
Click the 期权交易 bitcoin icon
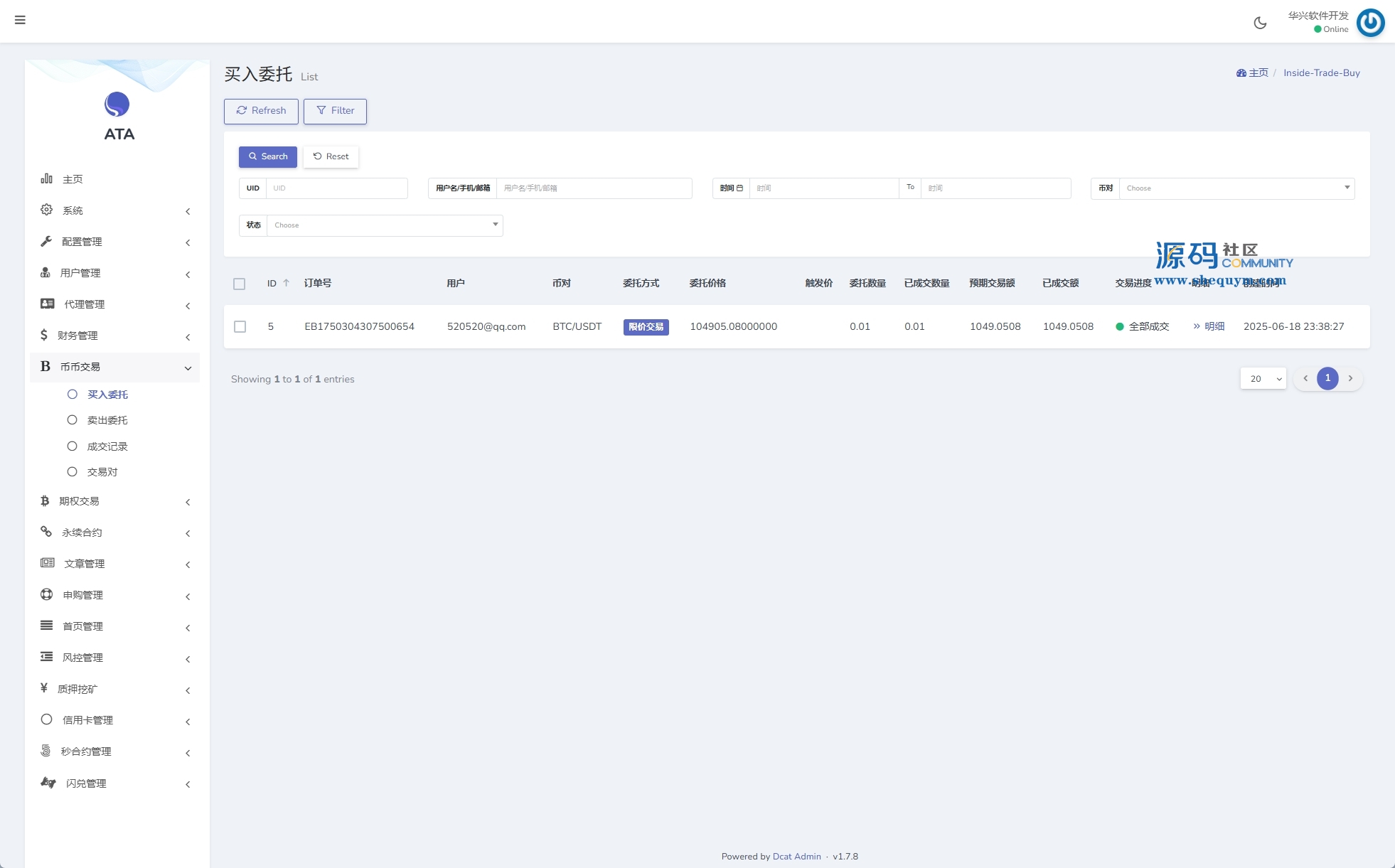click(45, 501)
